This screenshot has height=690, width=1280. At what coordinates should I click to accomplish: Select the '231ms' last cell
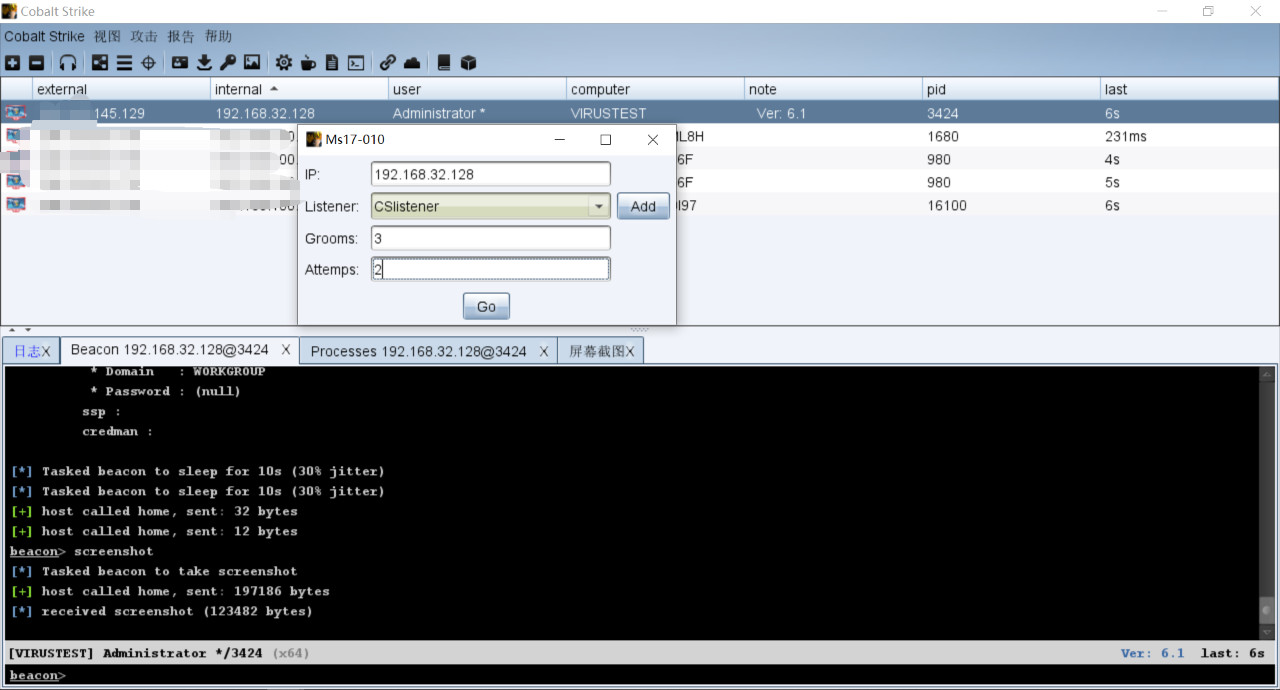[x=1126, y=136]
